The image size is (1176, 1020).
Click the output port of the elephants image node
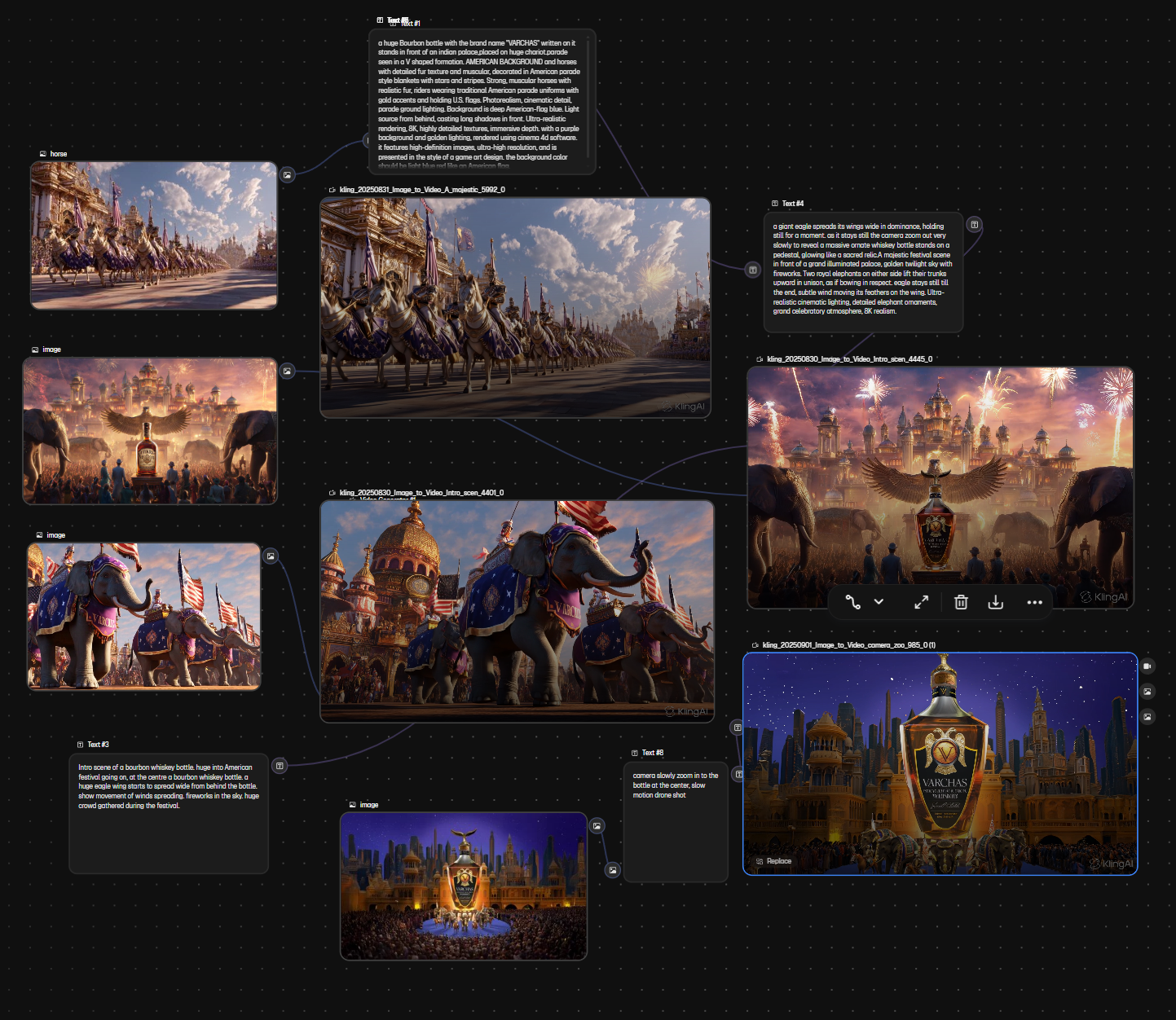tap(271, 556)
